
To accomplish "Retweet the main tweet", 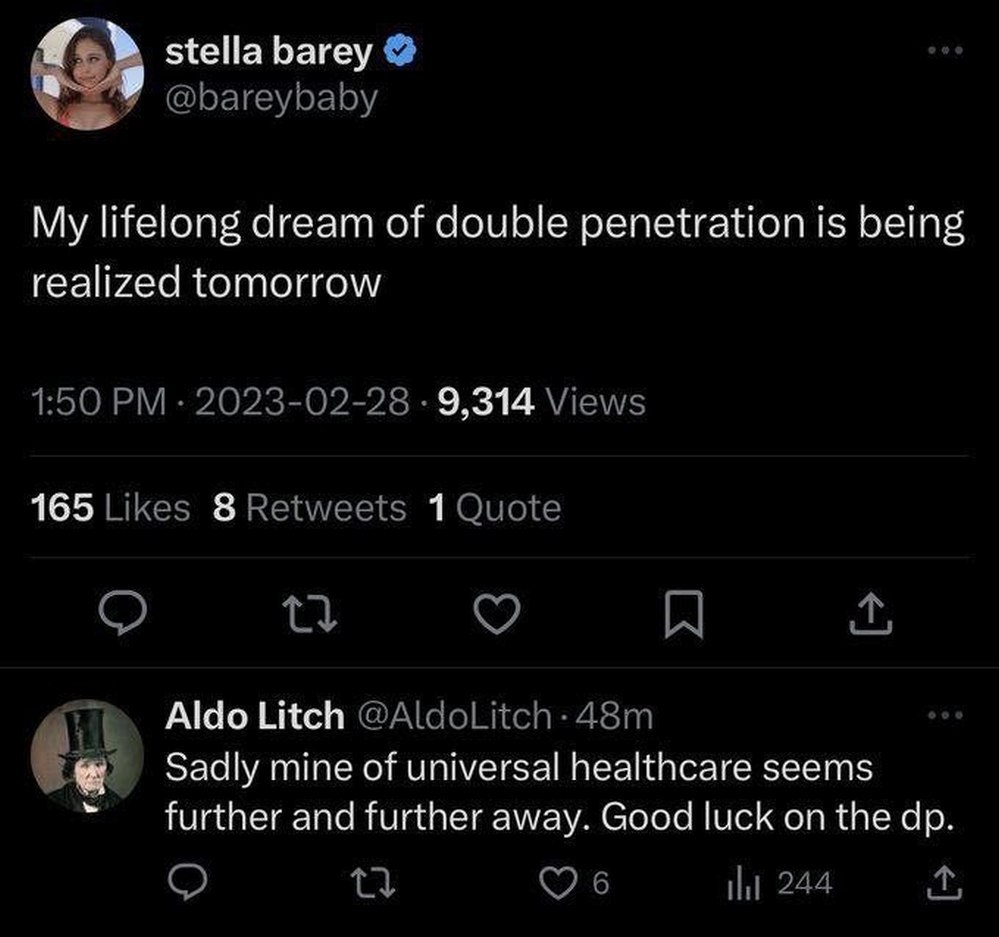I will click(x=310, y=614).
